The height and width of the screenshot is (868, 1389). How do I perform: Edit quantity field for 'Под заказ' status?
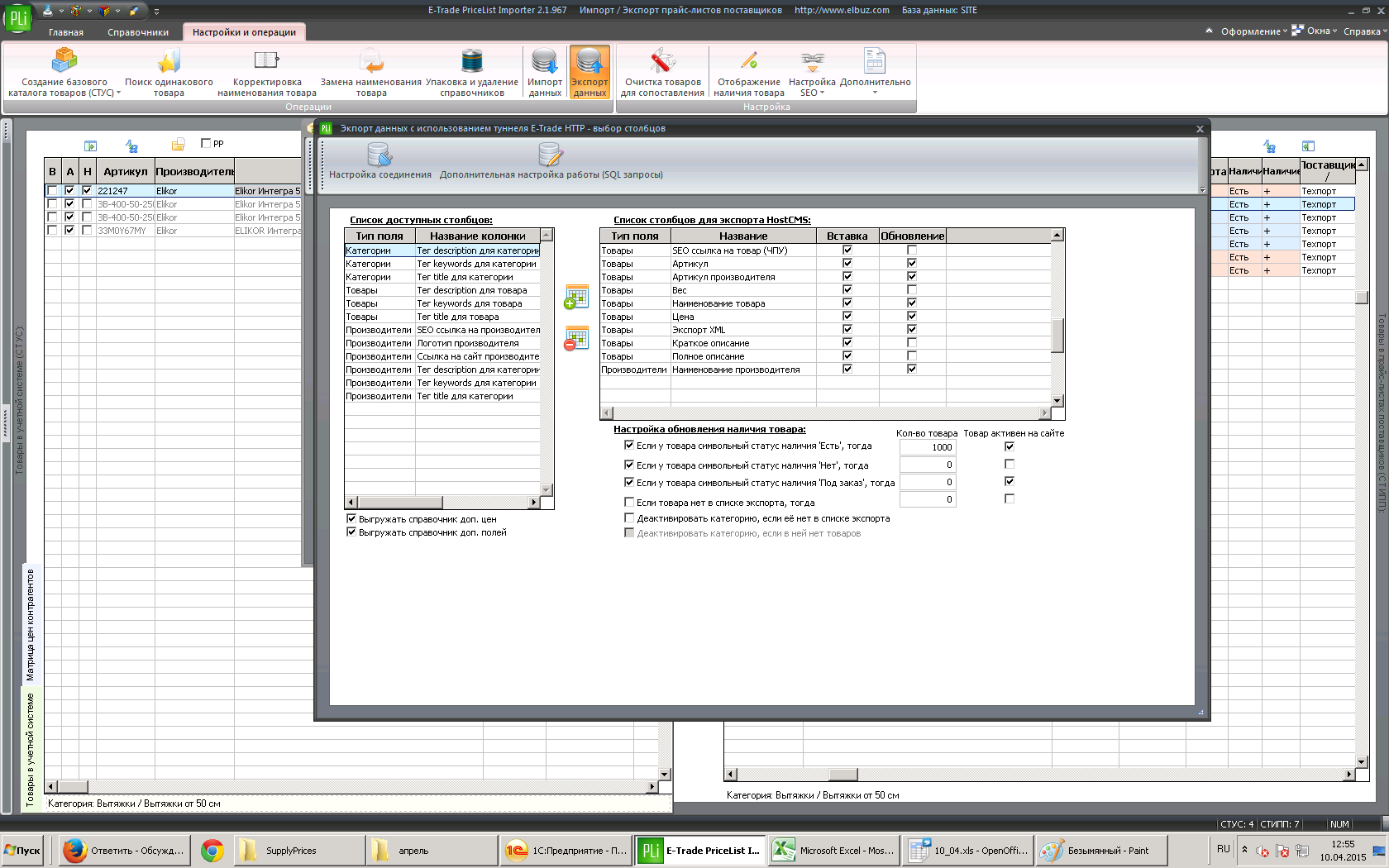click(928, 482)
